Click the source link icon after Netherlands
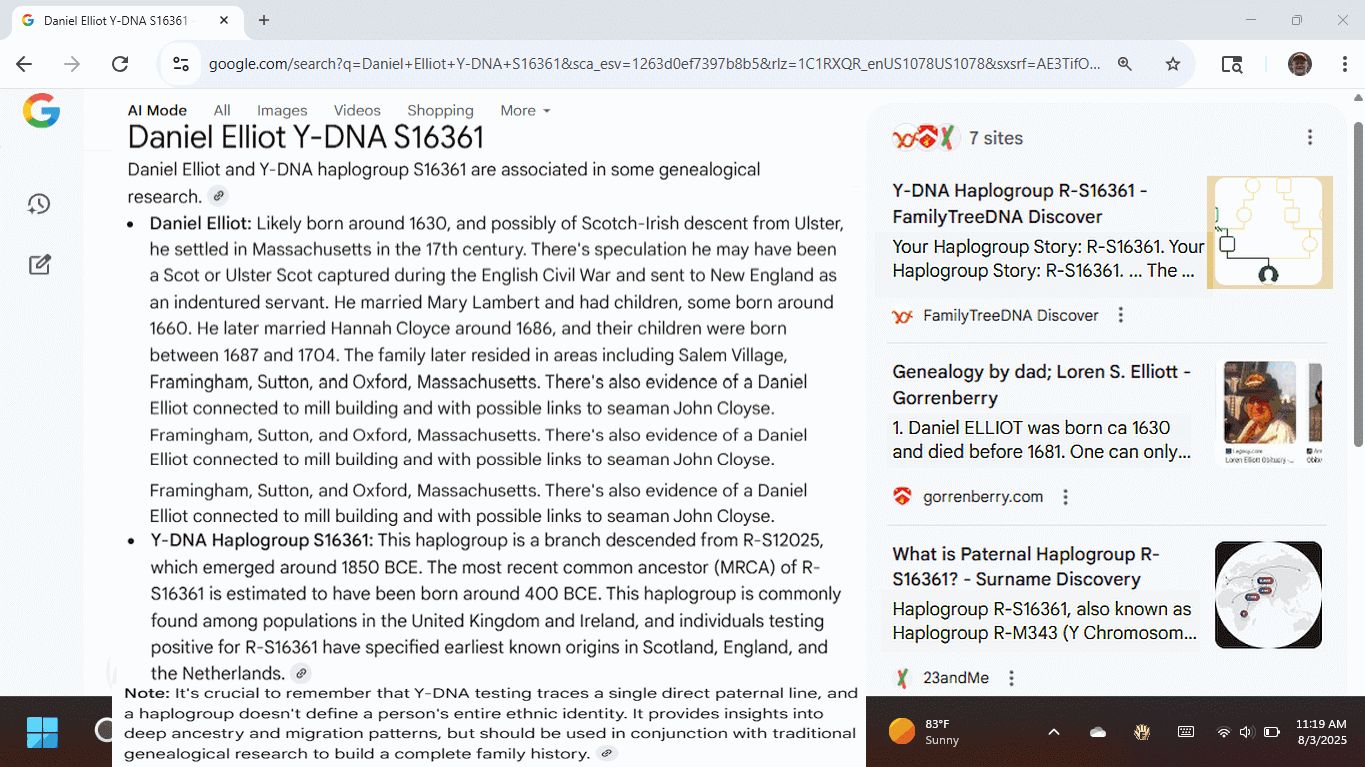The image size is (1365, 767). click(x=301, y=673)
